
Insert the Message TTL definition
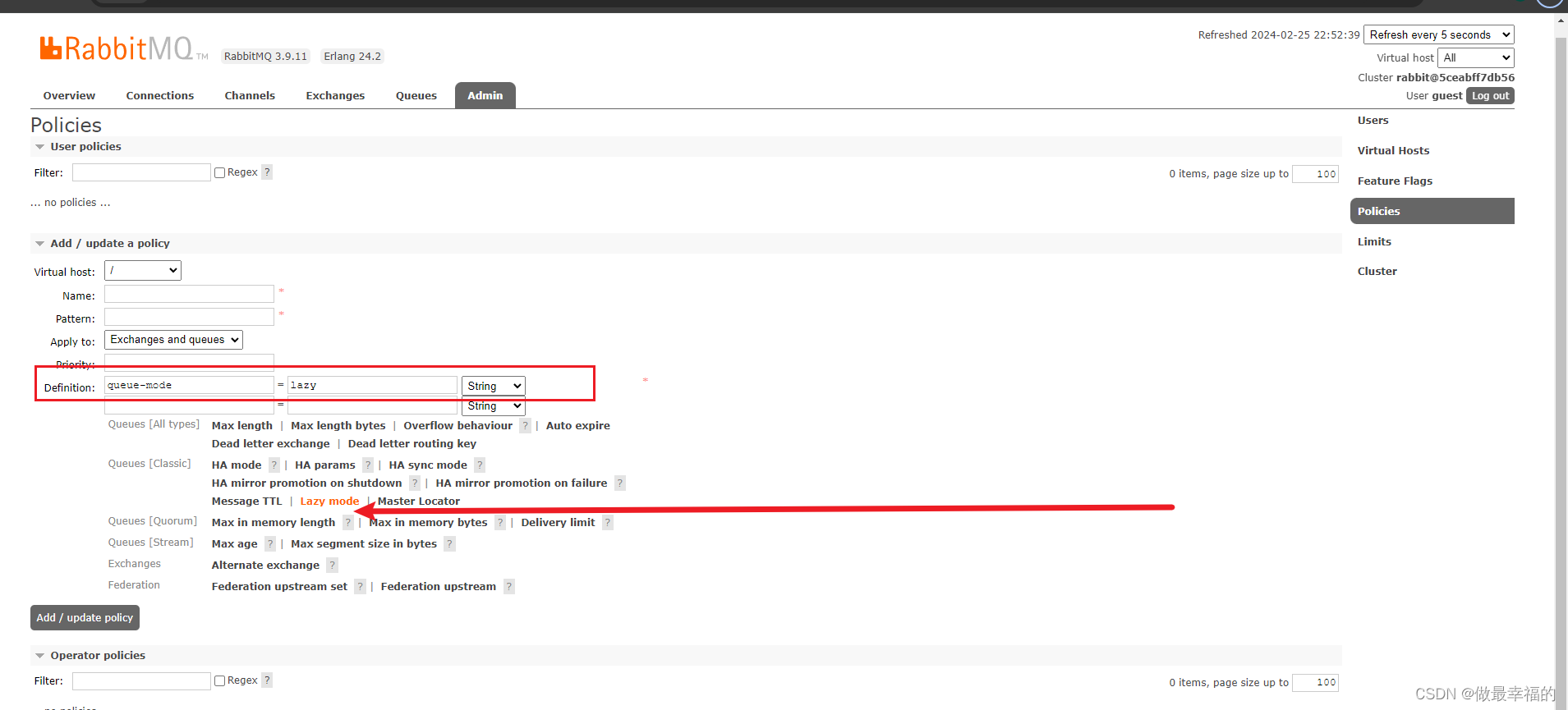246,502
